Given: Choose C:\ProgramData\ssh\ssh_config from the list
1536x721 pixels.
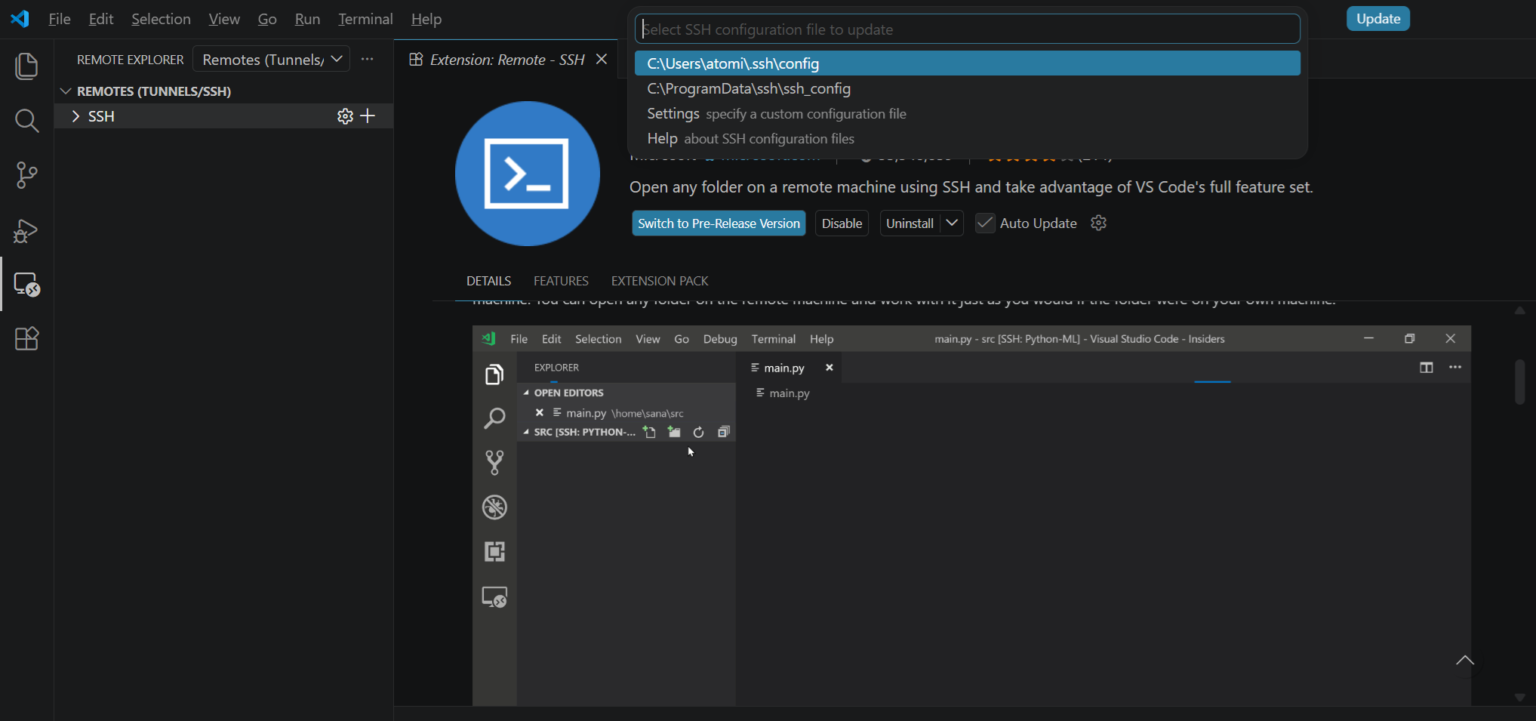Looking at the screenshot, I should [967, 88].
